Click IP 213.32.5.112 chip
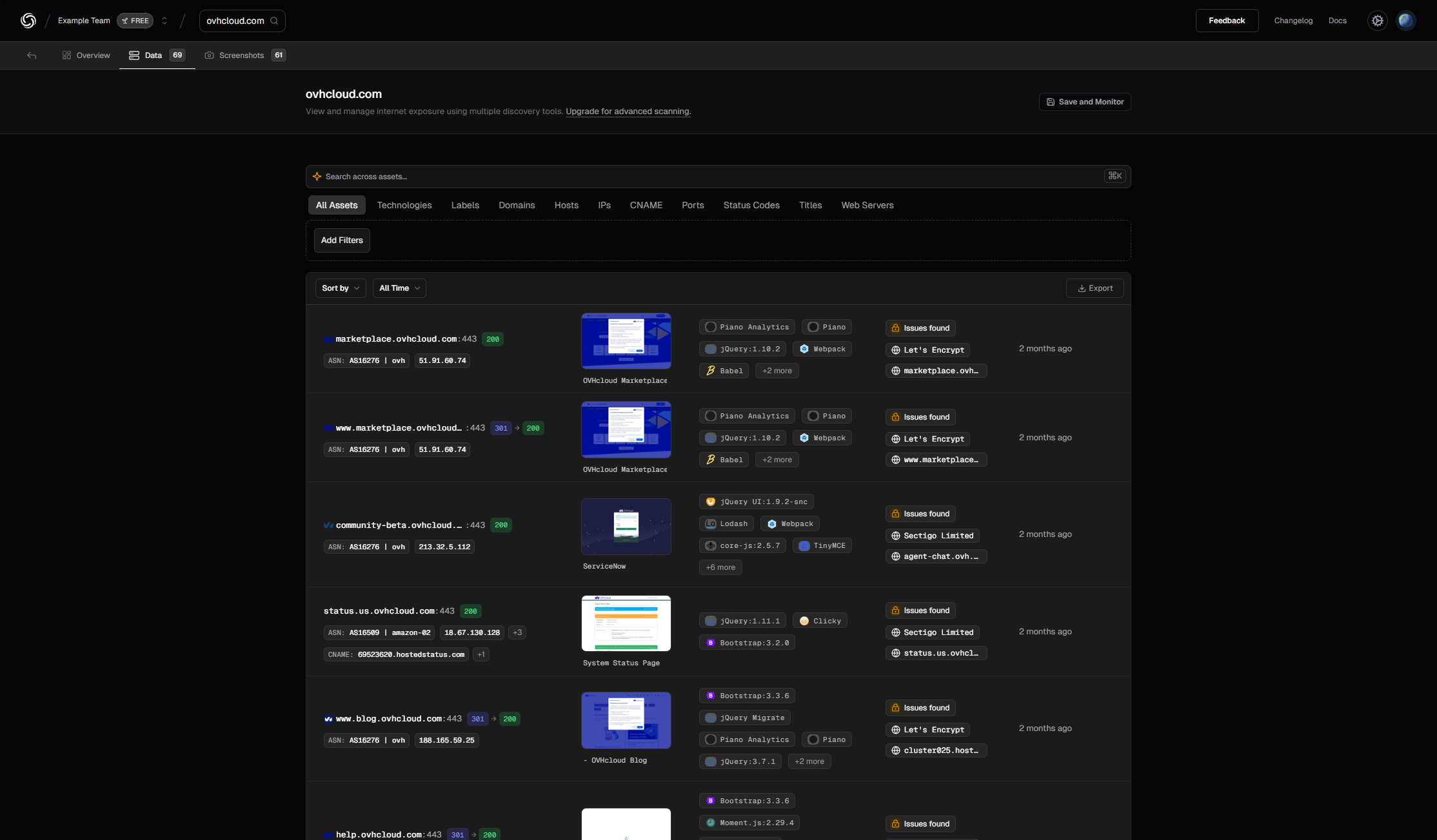Image resolution: width=1437 pixels, height=840 pixels. [x=444, y=547]
